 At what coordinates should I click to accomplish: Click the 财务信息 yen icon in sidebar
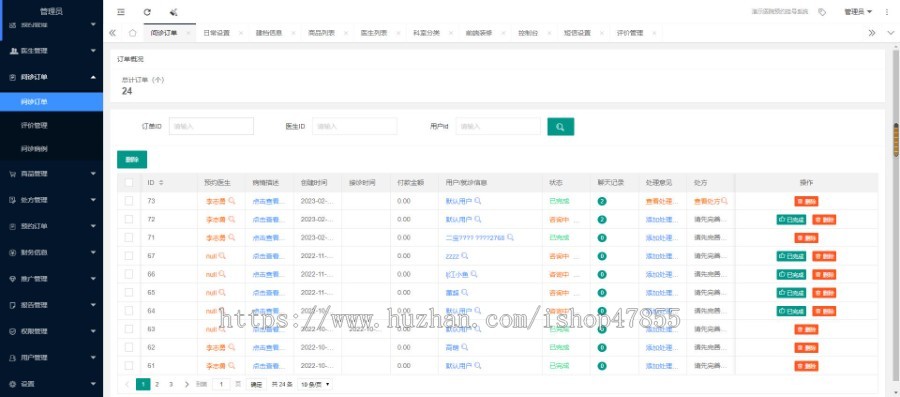(x=13, y=252)
